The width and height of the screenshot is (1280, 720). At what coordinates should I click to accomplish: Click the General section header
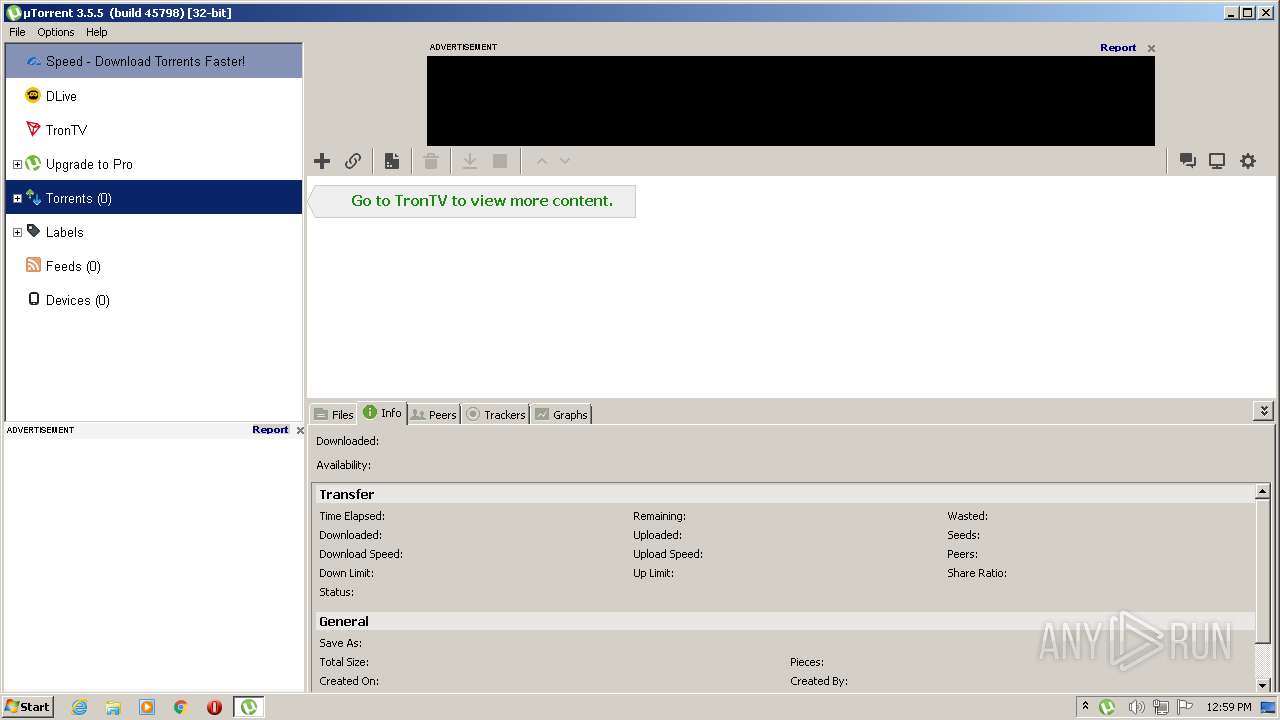tap(784, 621)
